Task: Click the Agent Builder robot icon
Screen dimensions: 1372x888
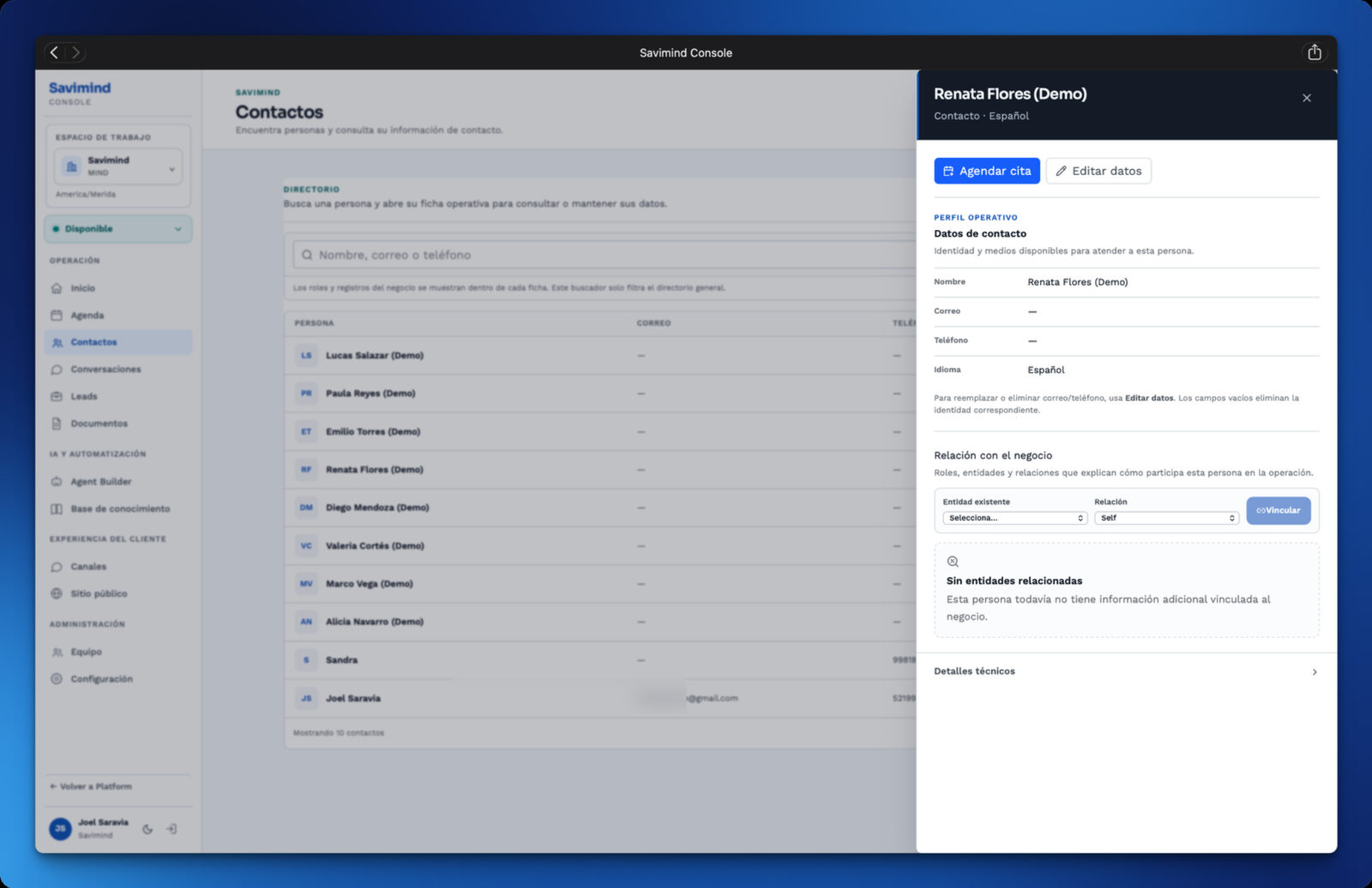Action: (57, 482)
